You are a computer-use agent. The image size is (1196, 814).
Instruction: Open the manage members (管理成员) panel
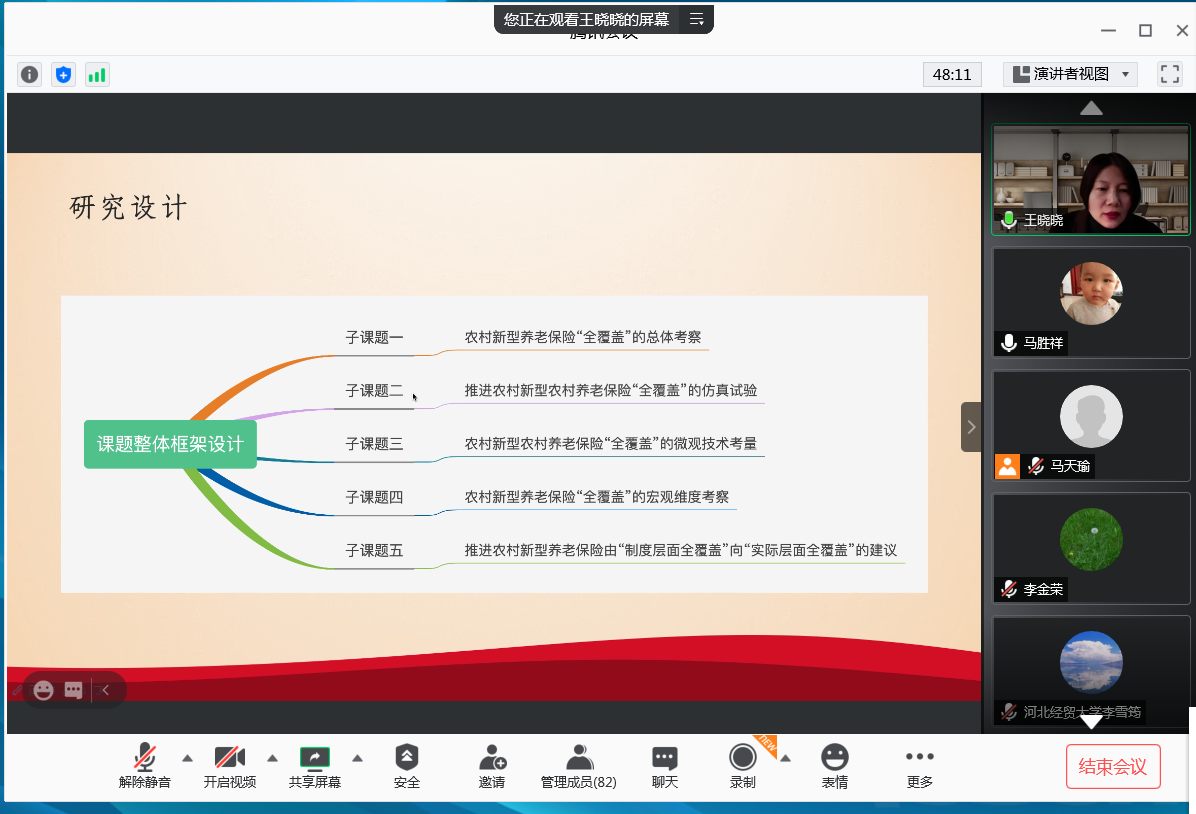pyautogui.click(x=579, y=766)
